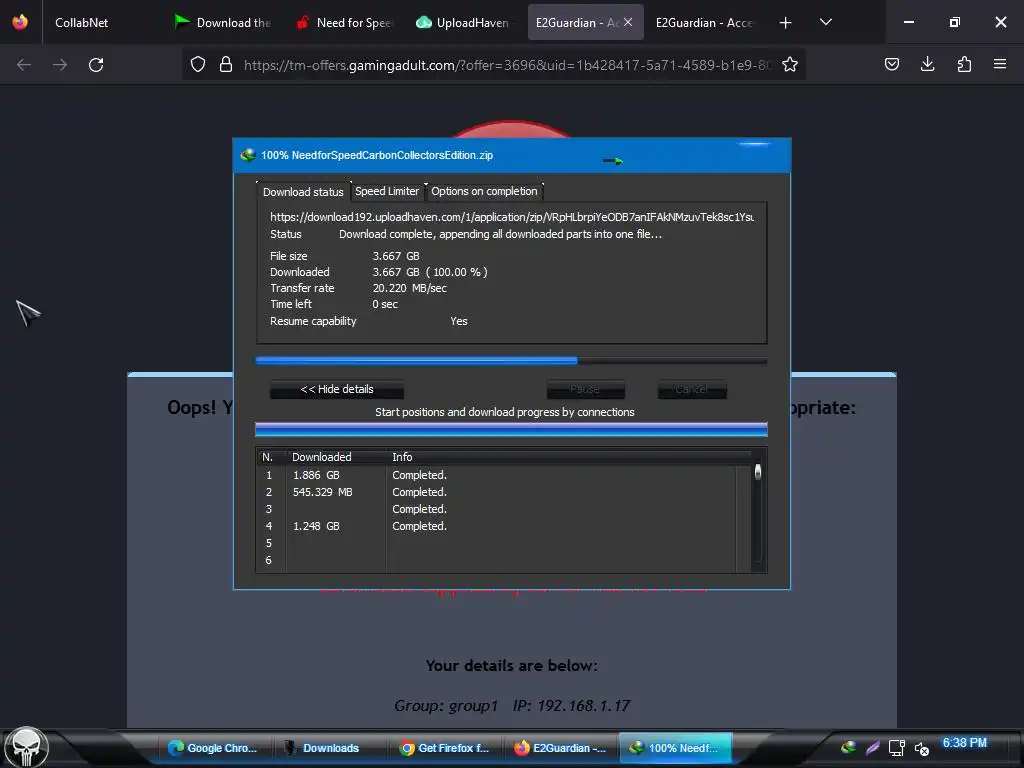This screenshot has width=1024, height=768.
Task: Click the Hide details button
Action: point(337,389)
